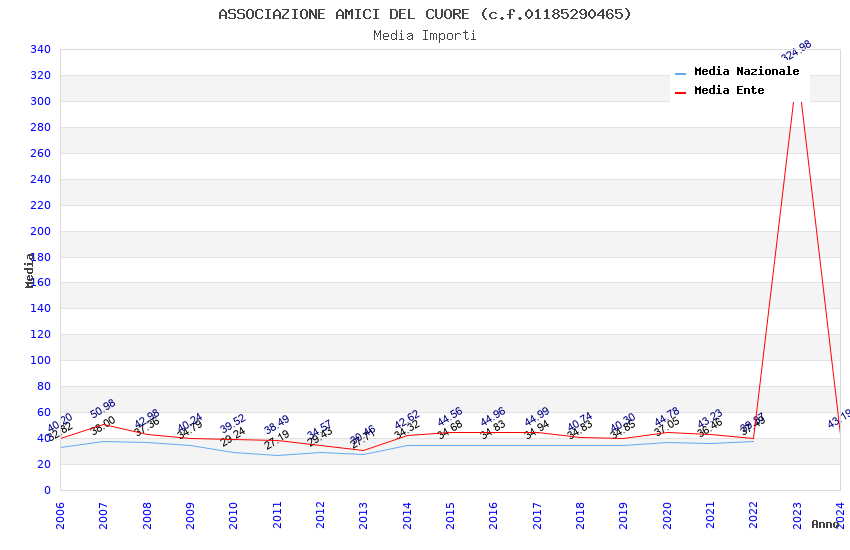Click the Anno x-axis title

click(x=825, y=524)
